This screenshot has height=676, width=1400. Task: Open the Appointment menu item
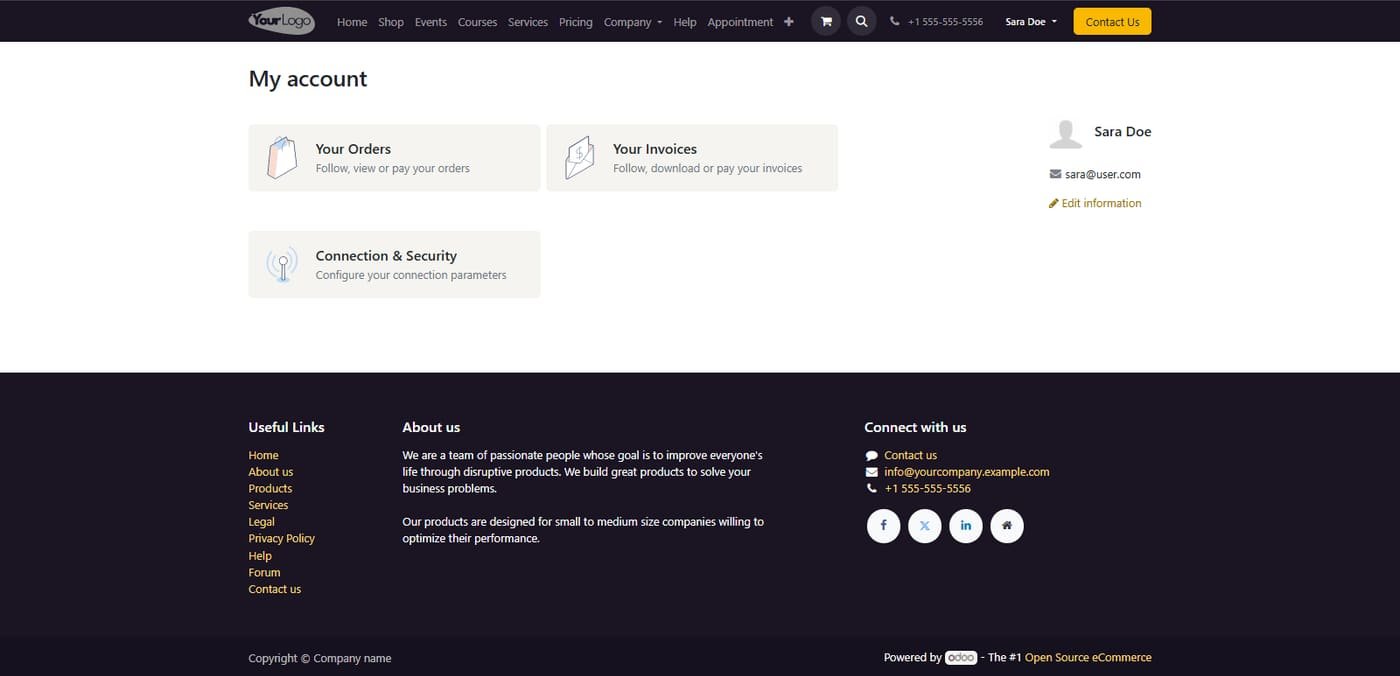click(x=740, y=22)
